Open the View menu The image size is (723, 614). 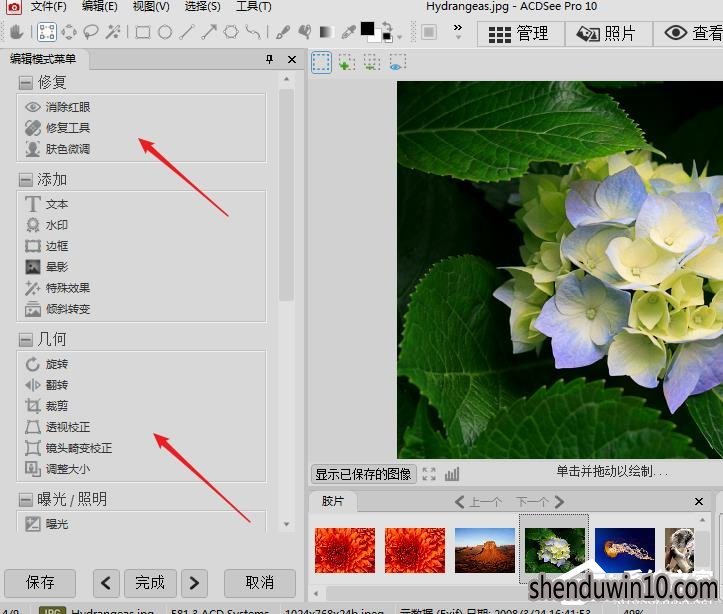(x=151, y=6)
